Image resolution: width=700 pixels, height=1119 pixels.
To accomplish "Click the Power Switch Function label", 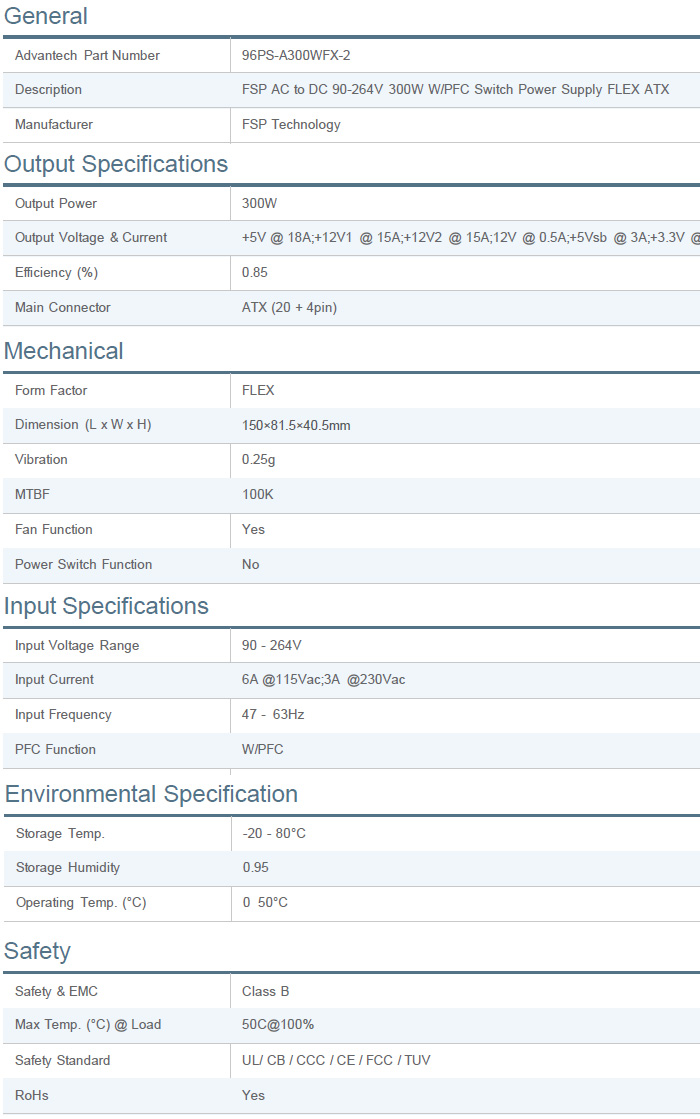I will [84, 565].
